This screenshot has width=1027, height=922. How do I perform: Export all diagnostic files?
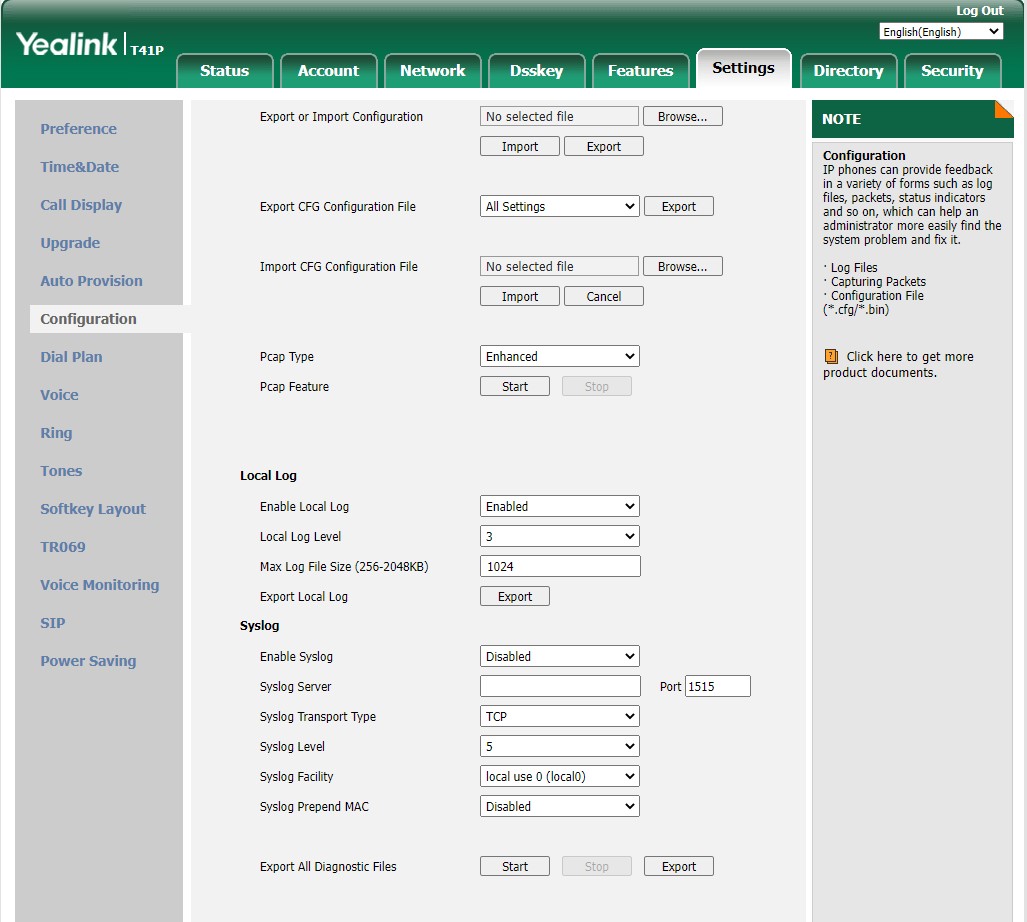[678, 867]
